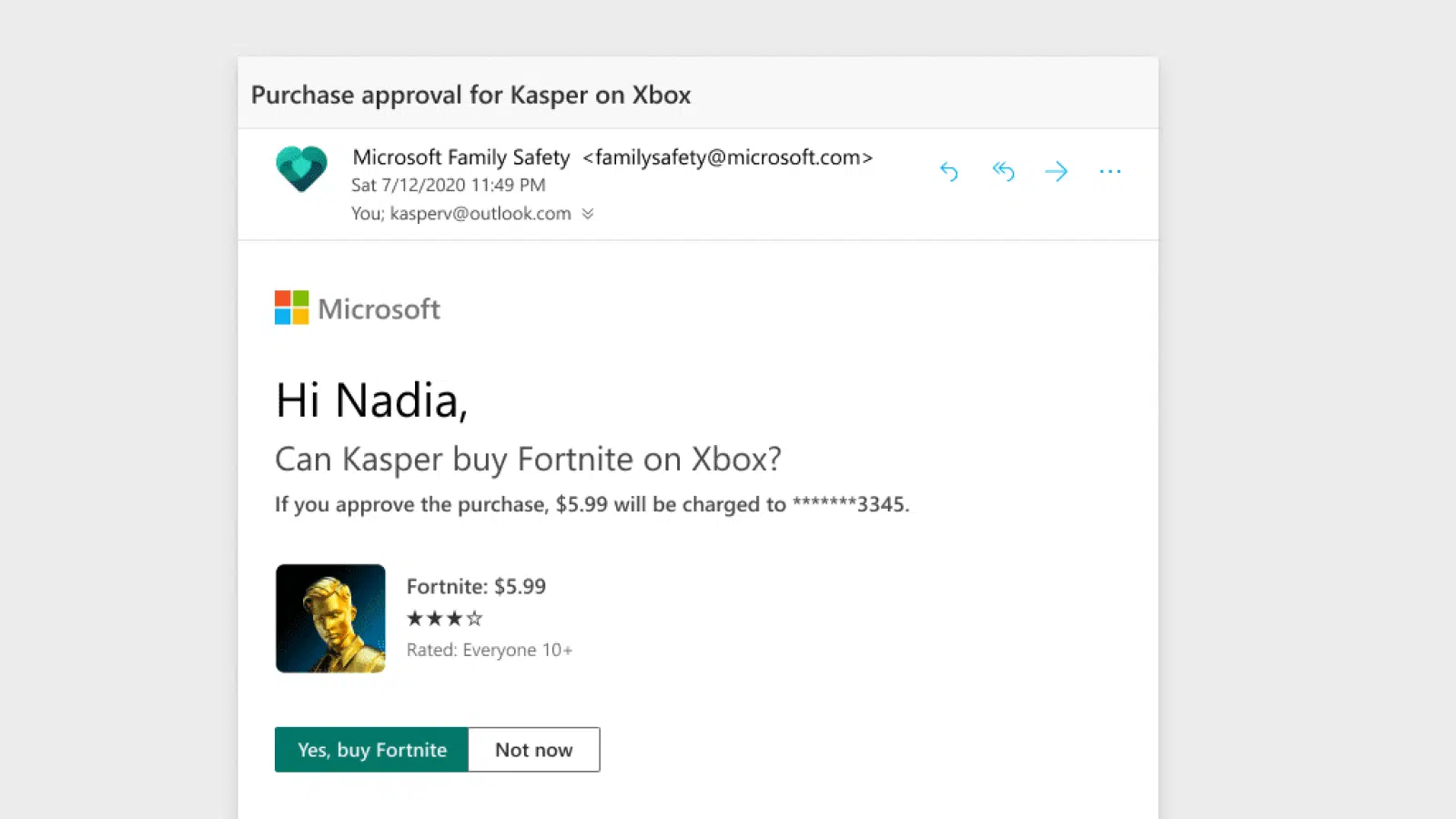Image resolution: width=1456 pixels, height=819 pixels.
Task: Click the Fortnite: $5.99 price text
Action: (476, 586)
